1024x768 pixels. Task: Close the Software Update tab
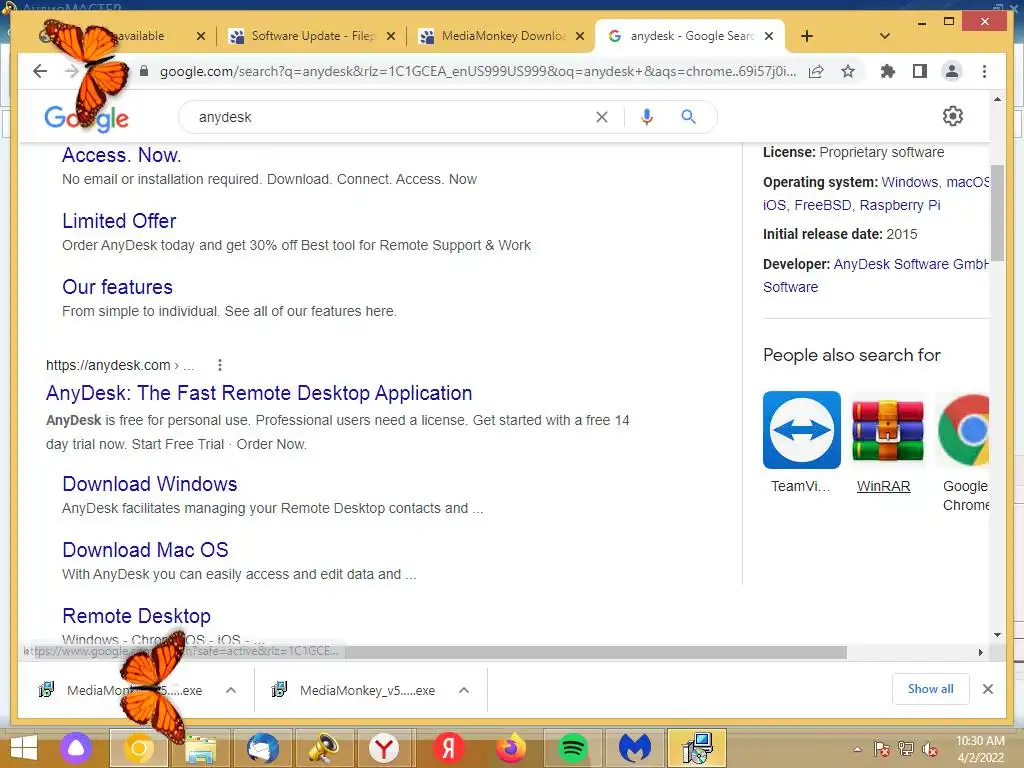(391, 36)
